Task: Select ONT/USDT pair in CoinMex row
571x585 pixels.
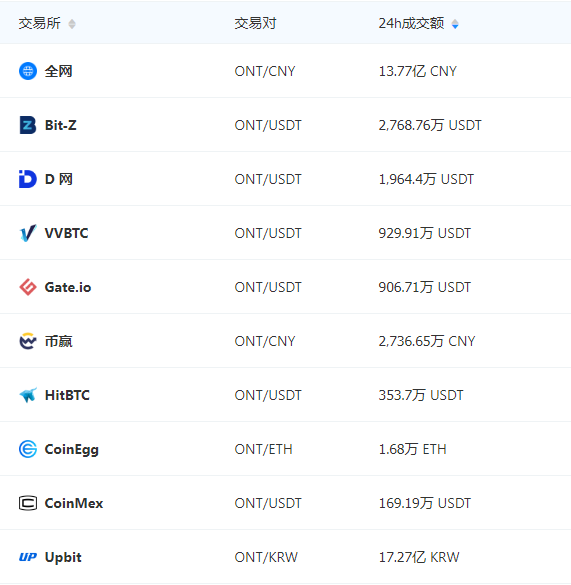Action: pyautogui.click(x=268, y=503)
